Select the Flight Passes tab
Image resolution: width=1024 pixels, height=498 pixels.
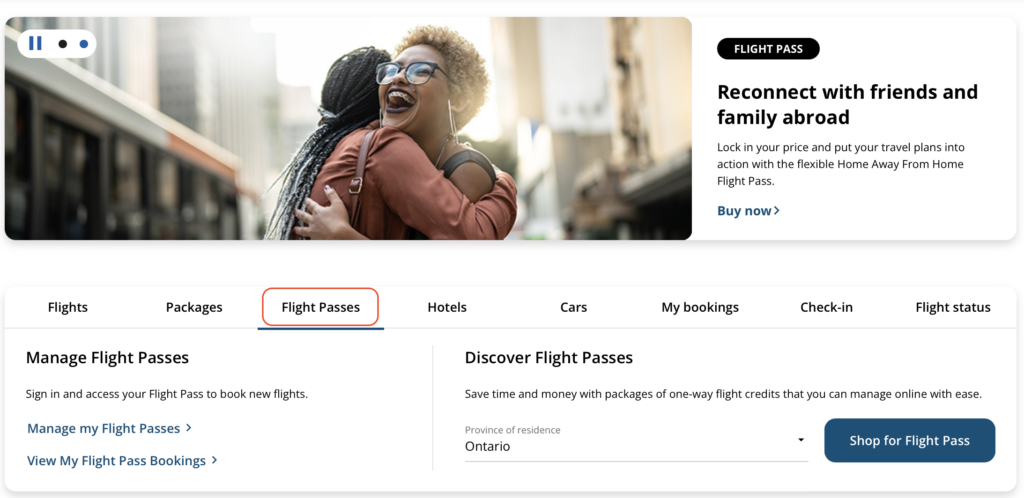[320, 307]
